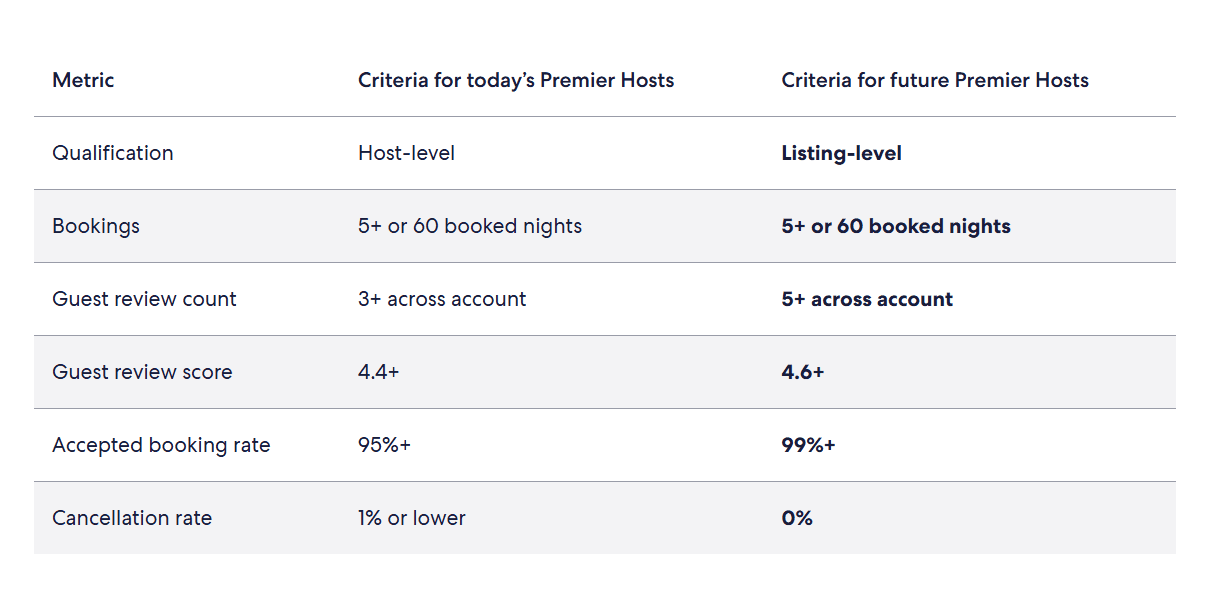
Task: Click the "Bookings" row label
Action: pos(96,226)
